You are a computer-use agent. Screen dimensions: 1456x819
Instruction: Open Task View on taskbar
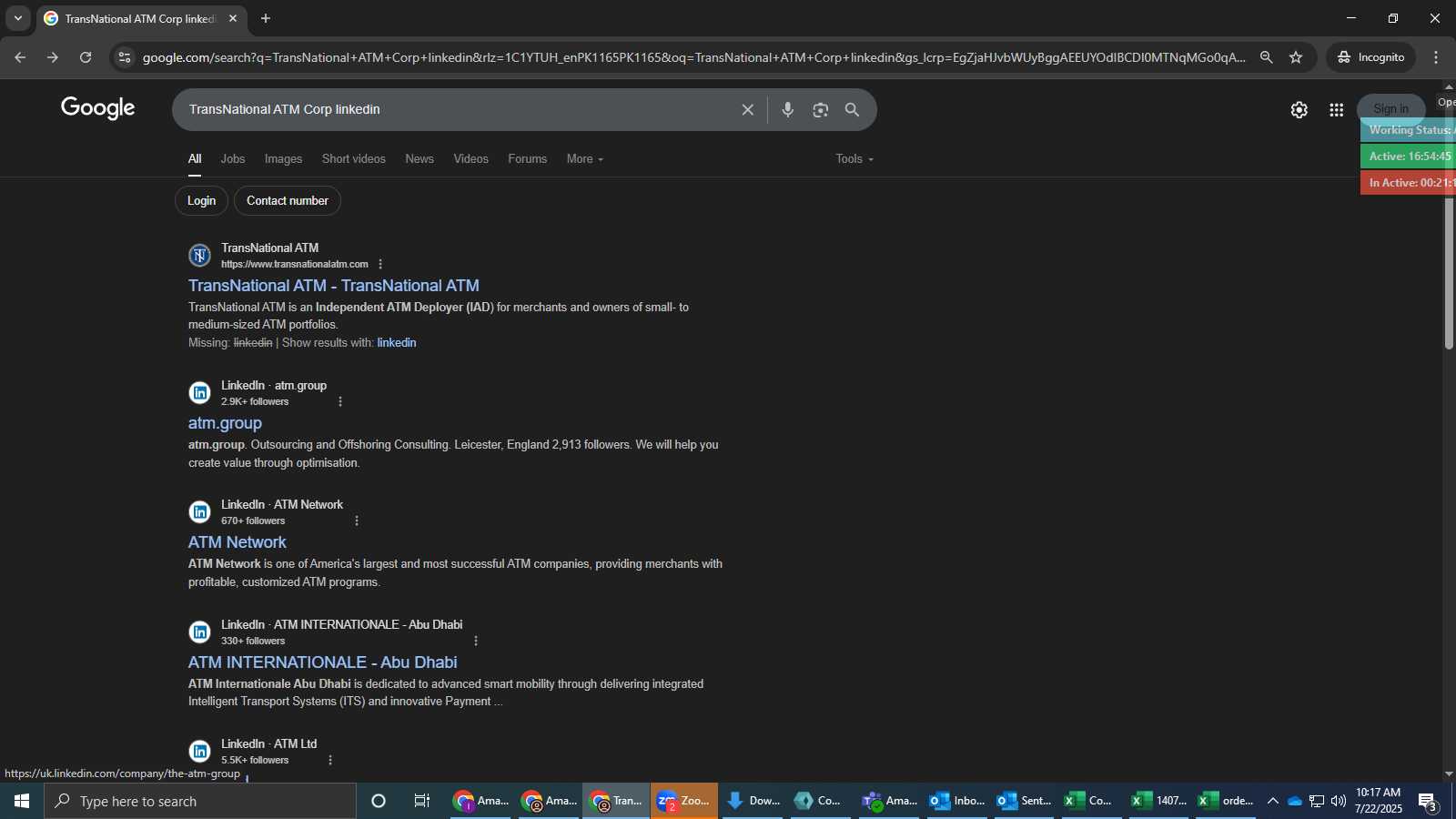point(422,801)
